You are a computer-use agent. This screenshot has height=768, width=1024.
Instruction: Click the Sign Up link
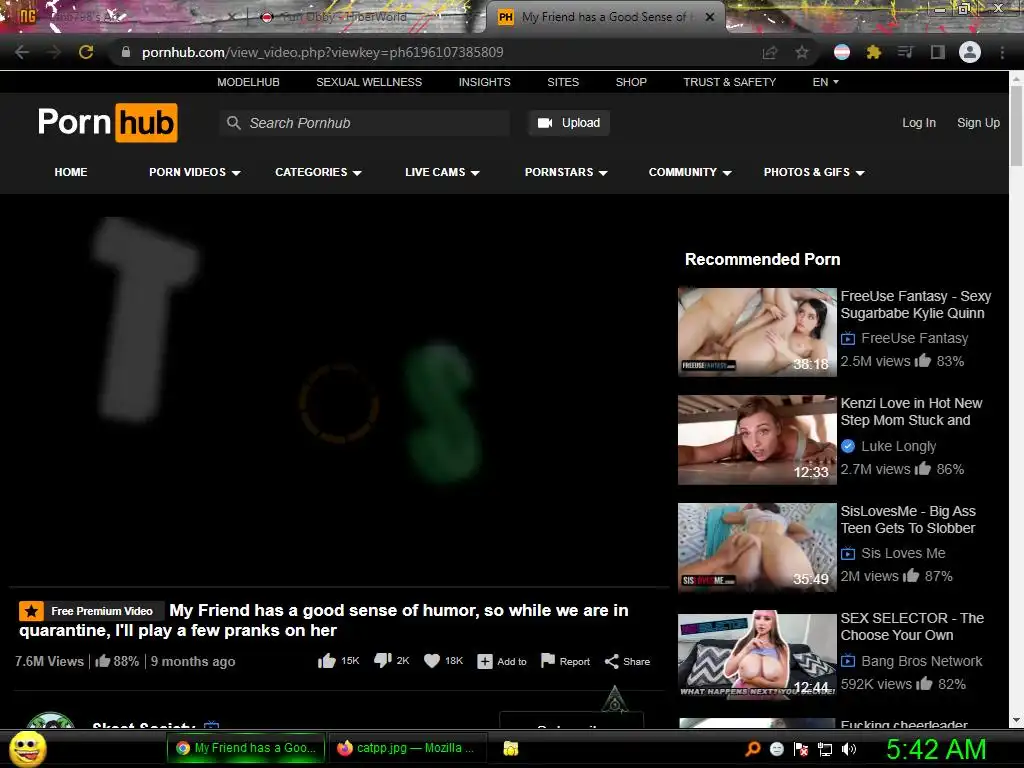[x=978, y=123]
